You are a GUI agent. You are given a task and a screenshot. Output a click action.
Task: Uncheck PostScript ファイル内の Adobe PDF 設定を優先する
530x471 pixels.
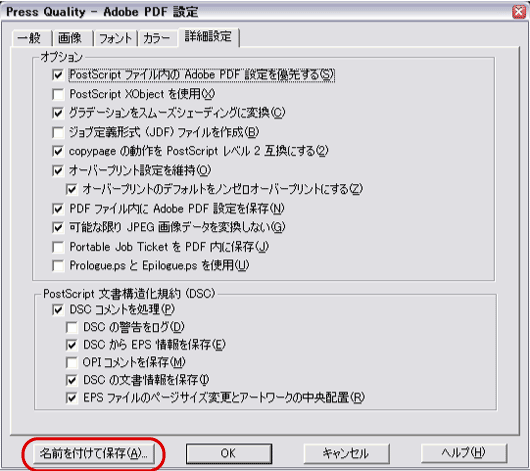(58, 75)
